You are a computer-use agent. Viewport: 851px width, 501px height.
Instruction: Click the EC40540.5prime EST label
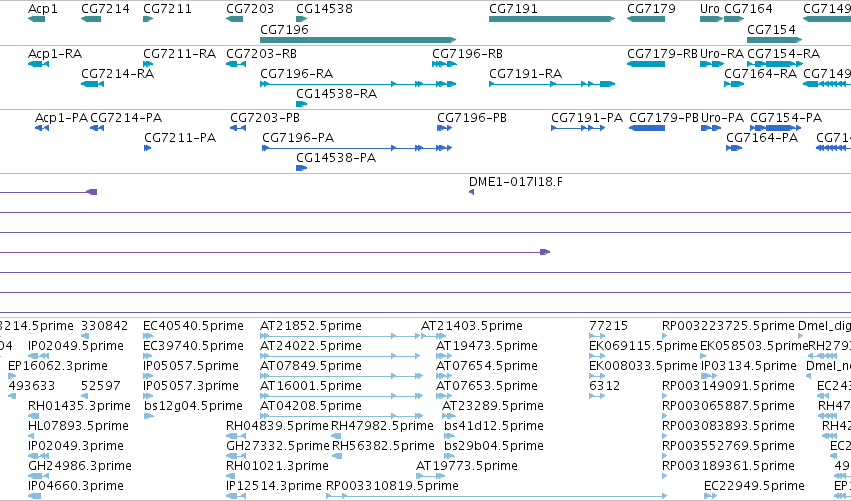coord(193,326)
